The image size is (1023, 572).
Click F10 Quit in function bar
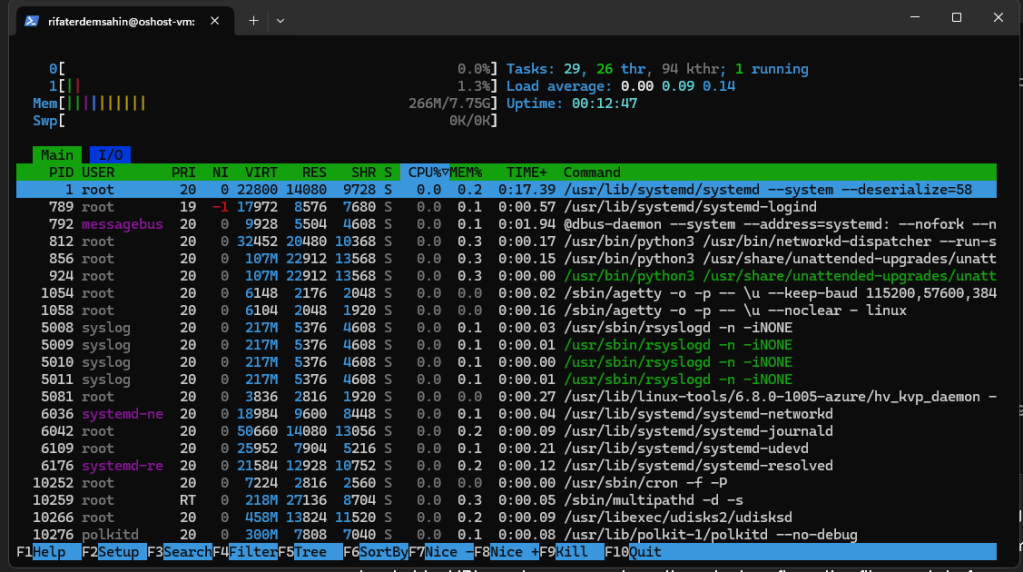click(633, 552)
